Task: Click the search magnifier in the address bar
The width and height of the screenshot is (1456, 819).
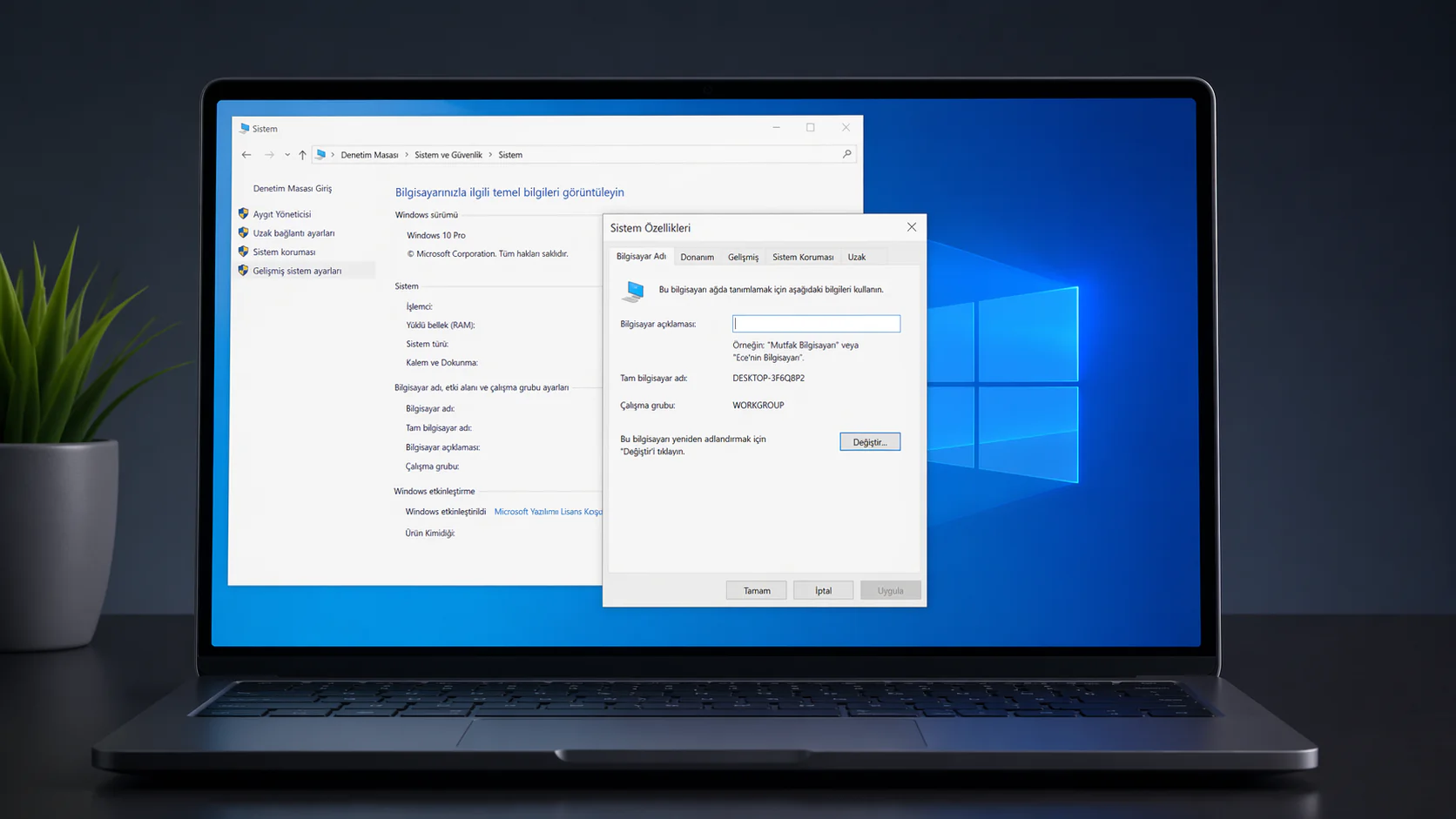Action: 846,153
